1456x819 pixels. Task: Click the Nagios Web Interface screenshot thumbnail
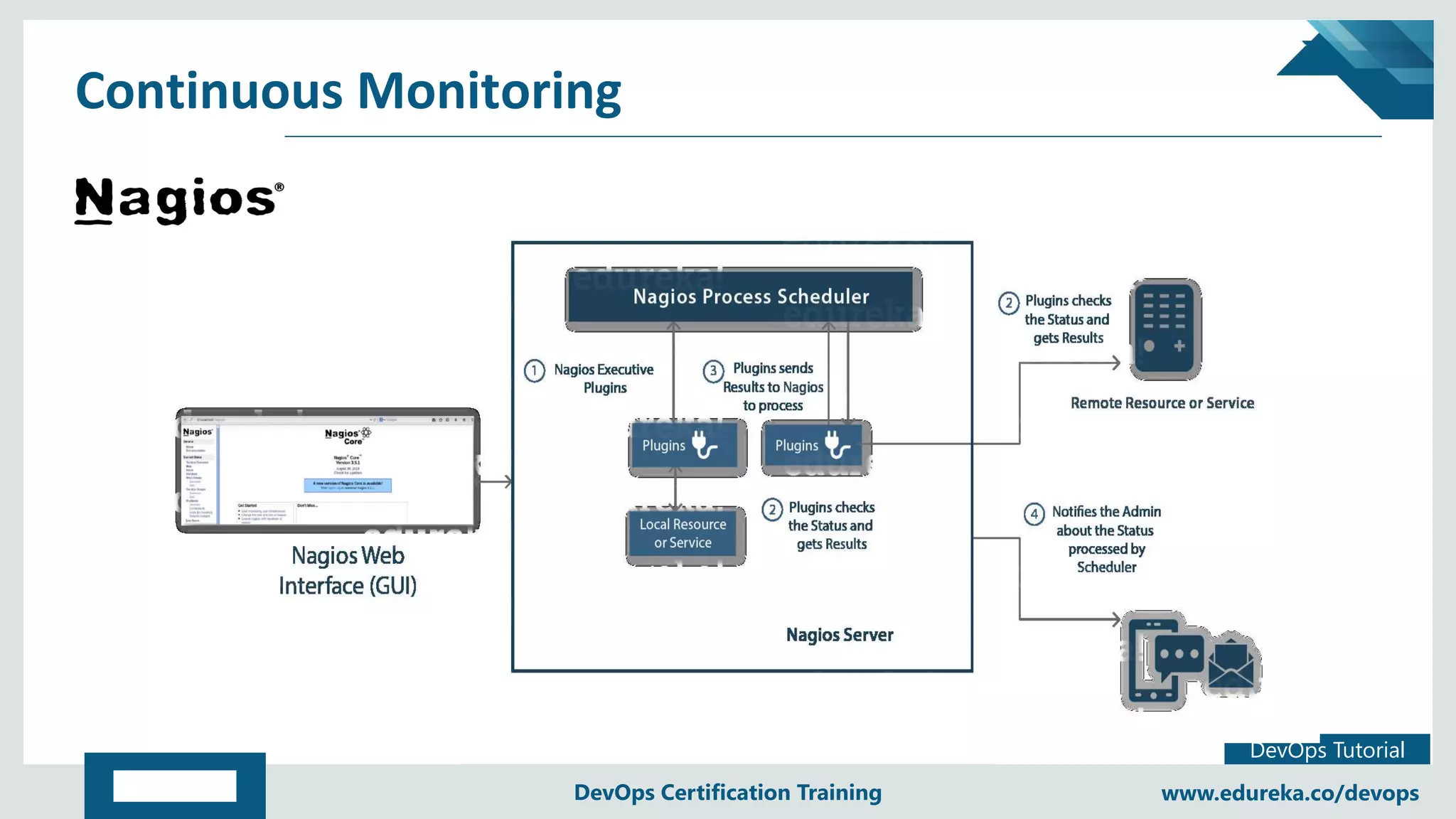pyautogui.click(x=328, y=469)
